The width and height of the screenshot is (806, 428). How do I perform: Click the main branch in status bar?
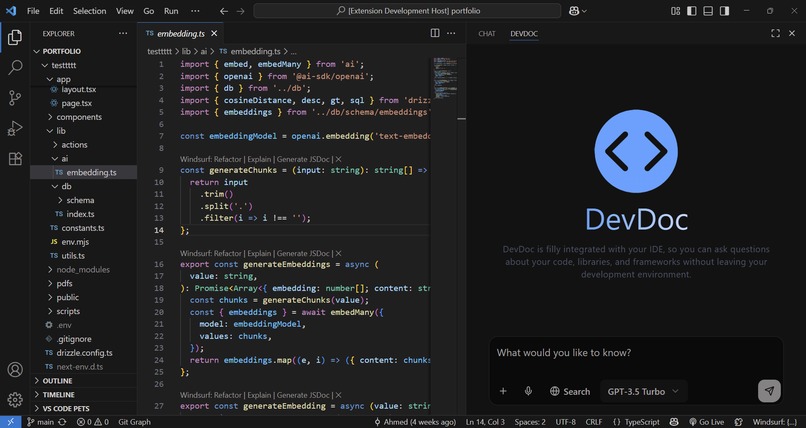point(40,422)
